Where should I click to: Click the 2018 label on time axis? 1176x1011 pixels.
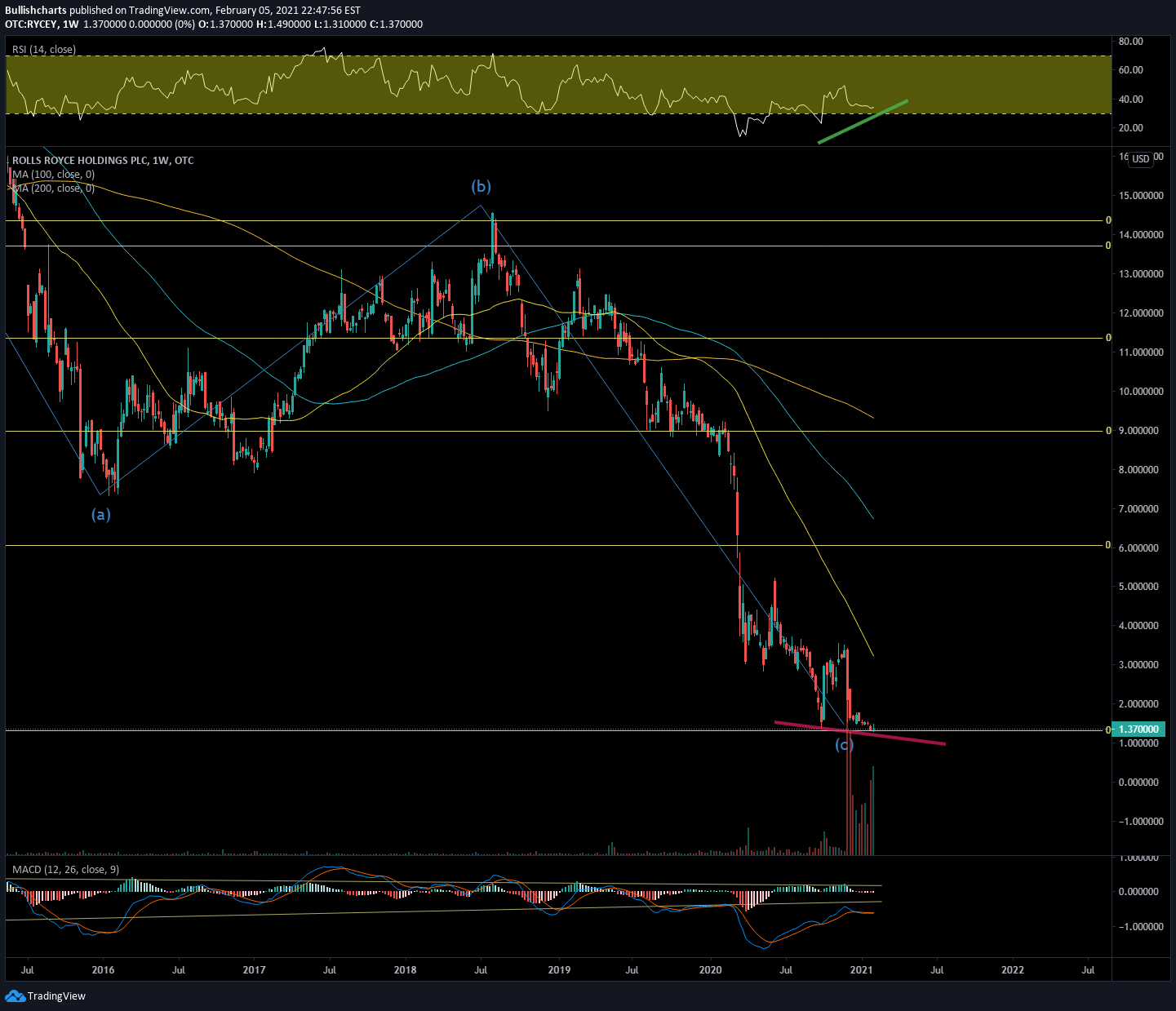click(x=405, y=970)
